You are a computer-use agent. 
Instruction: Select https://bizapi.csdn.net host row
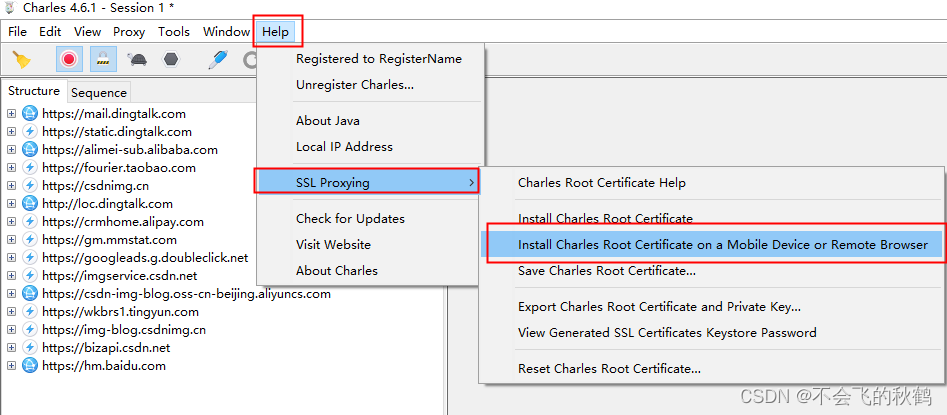(x=106, y=348)
